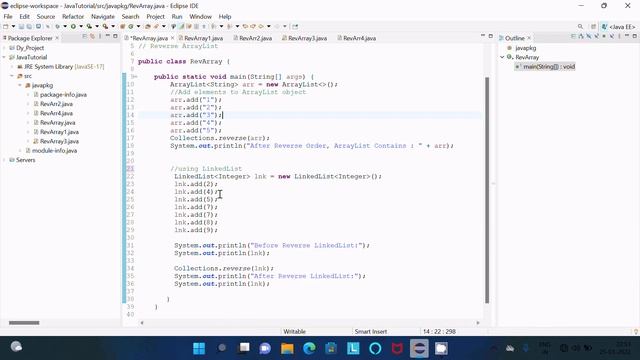Toggle code folding at line 9 main method

click(135, 77)
